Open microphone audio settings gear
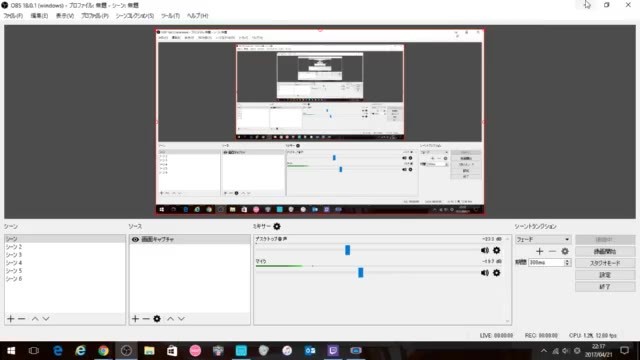 pyautogui.click(x=496, y=273)
